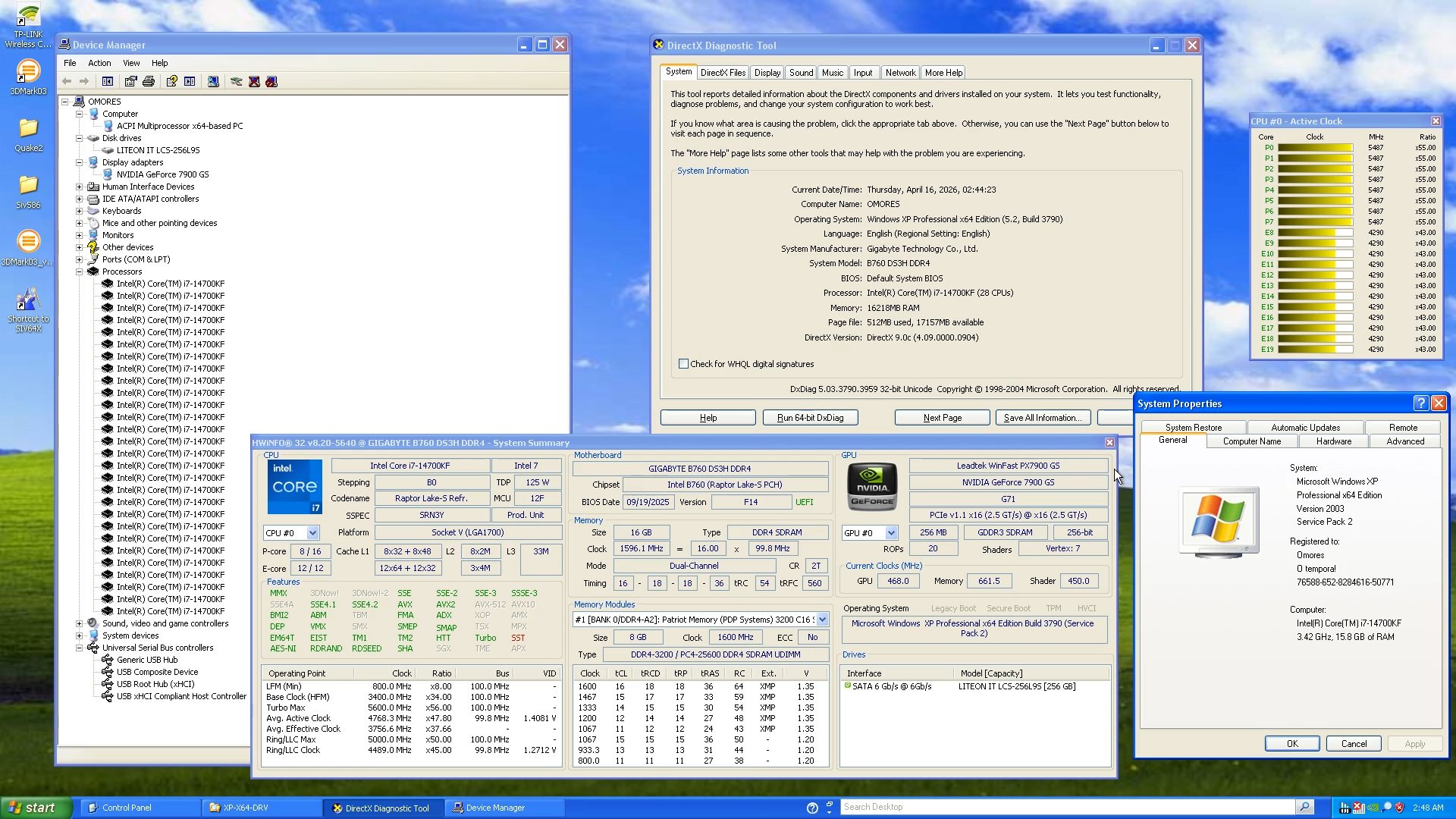The width and height of the screenshot is (1456, 819).
Task: Collapse the Processors tree node
Action: click(x=79, y=271)
